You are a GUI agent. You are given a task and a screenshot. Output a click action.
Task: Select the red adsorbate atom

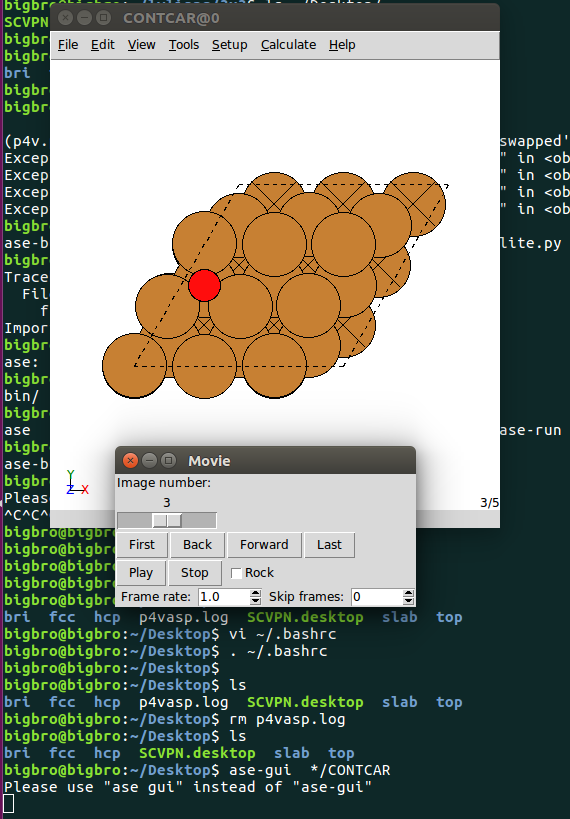(x=204, y=285)
